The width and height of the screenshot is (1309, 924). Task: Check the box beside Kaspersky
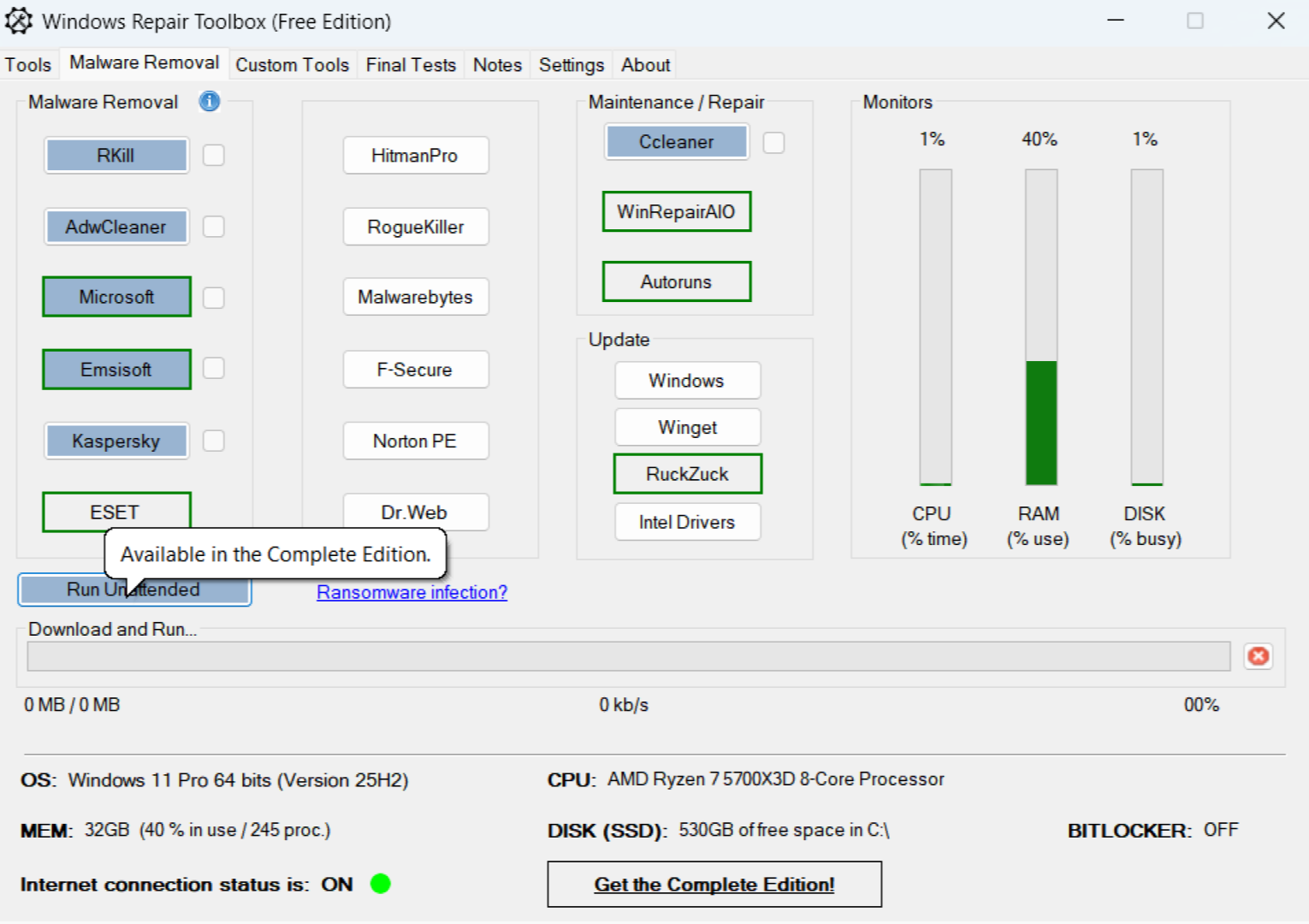coord(214,441)
